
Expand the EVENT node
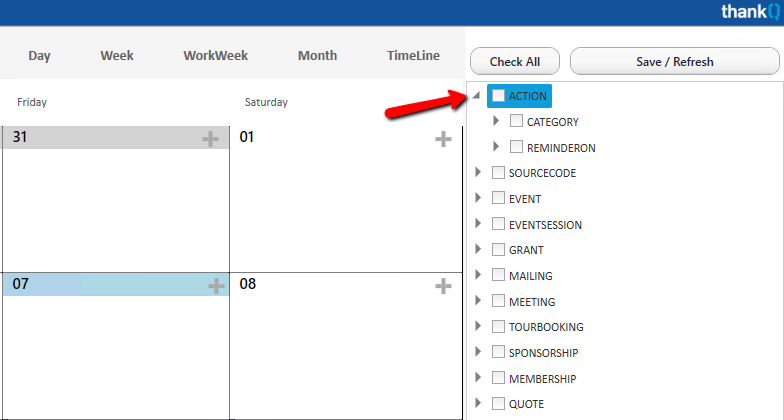coord(478,198)
